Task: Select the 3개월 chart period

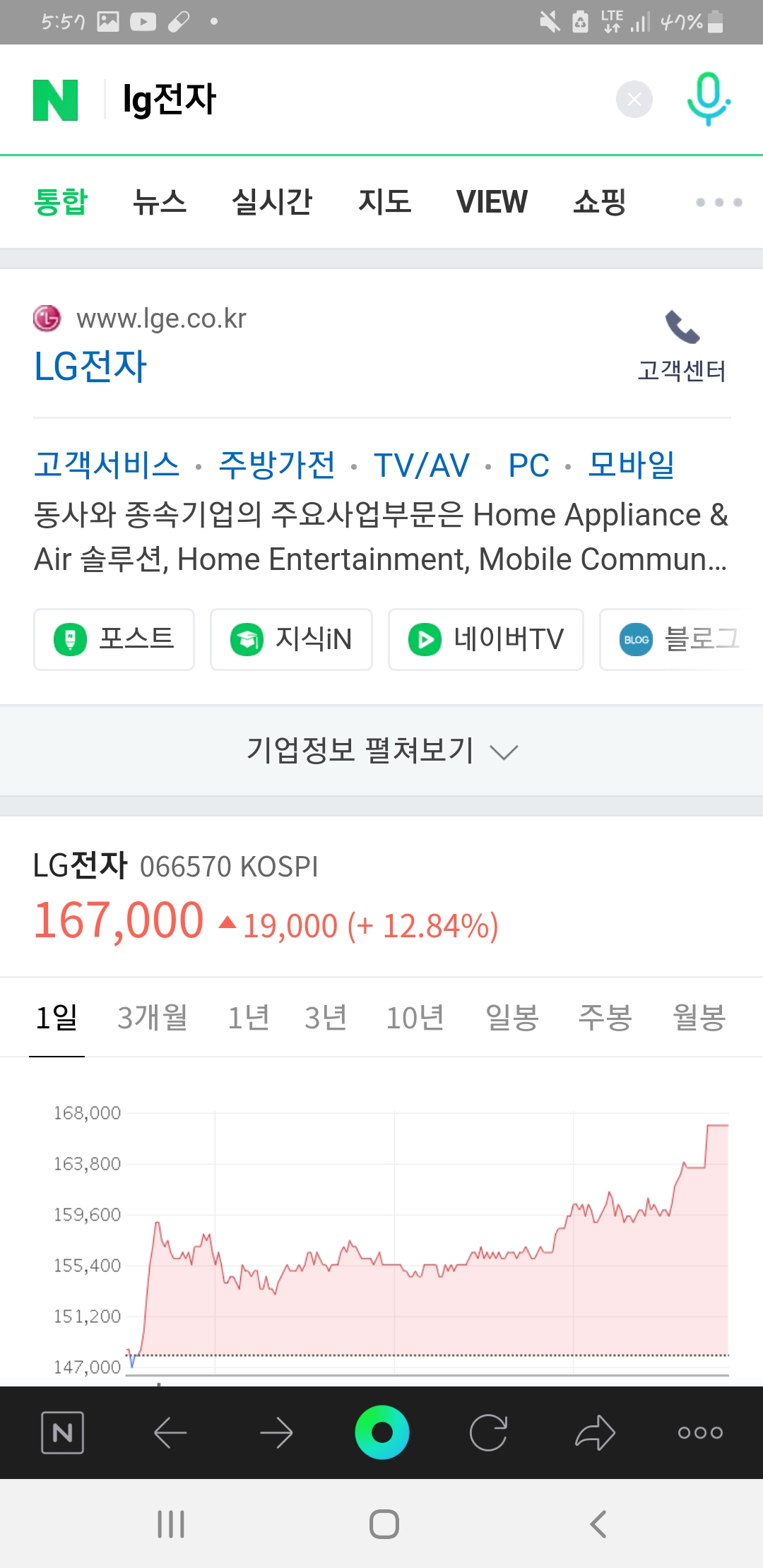Action: [153, 1018]
